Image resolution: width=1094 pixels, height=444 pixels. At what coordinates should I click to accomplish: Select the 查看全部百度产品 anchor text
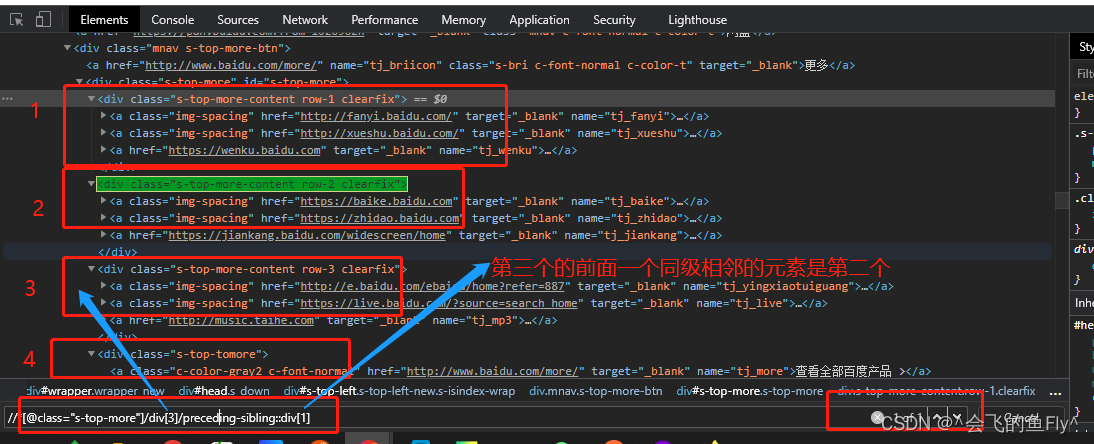pyautogui.click(x=846, y=371)
